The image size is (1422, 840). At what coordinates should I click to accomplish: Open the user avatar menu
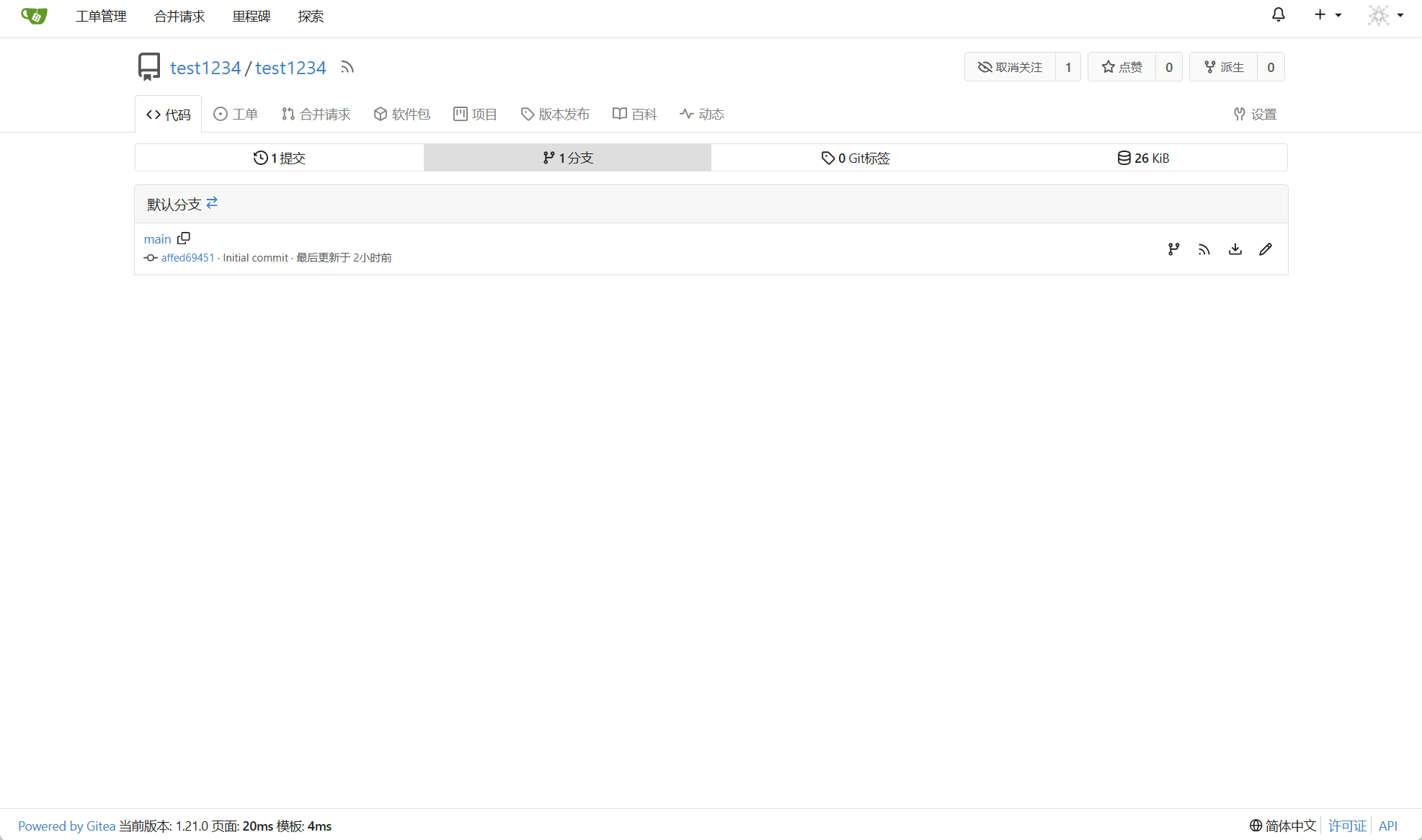(x=1385, y=15)
